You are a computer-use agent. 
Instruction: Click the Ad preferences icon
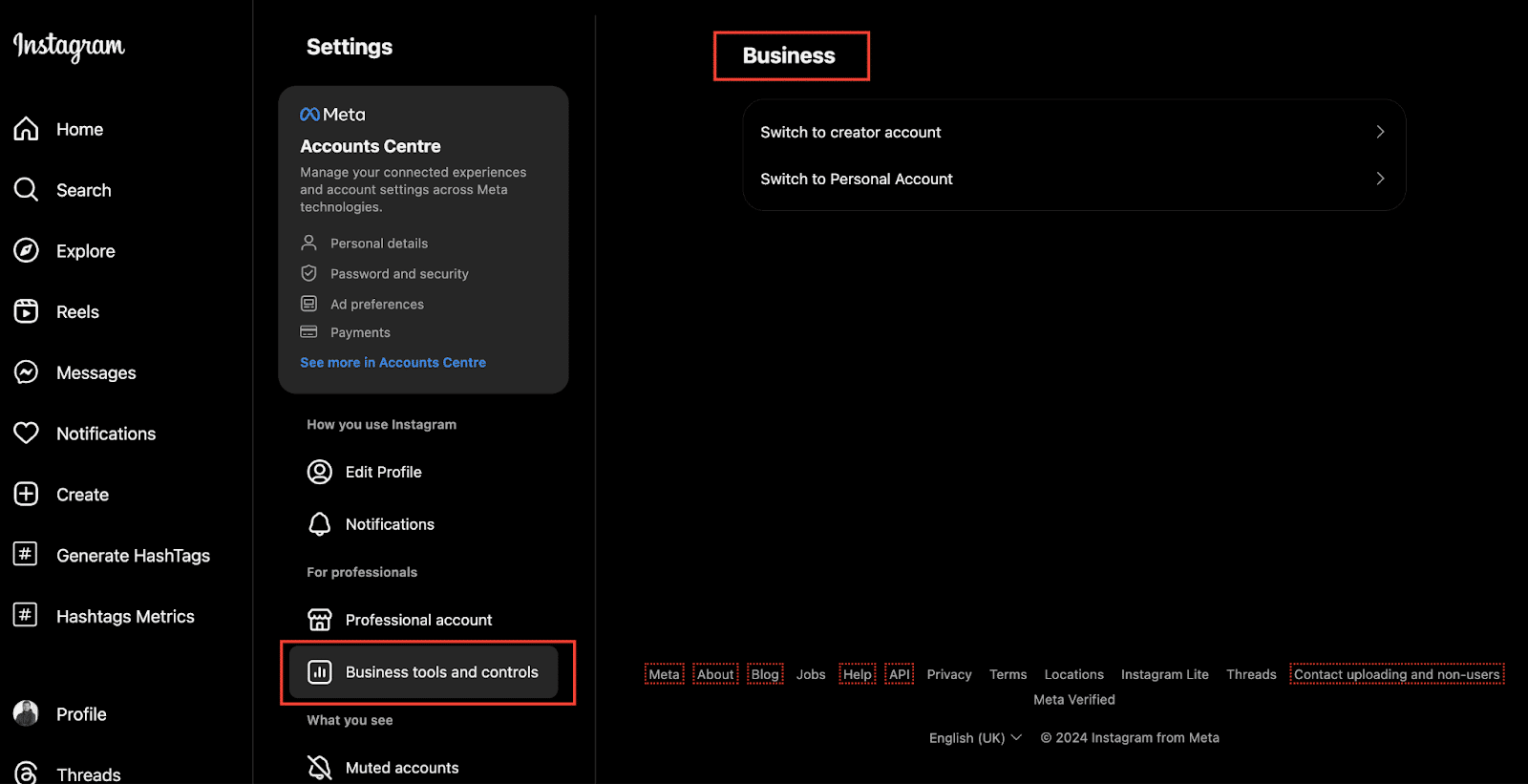tap(308, 304)
